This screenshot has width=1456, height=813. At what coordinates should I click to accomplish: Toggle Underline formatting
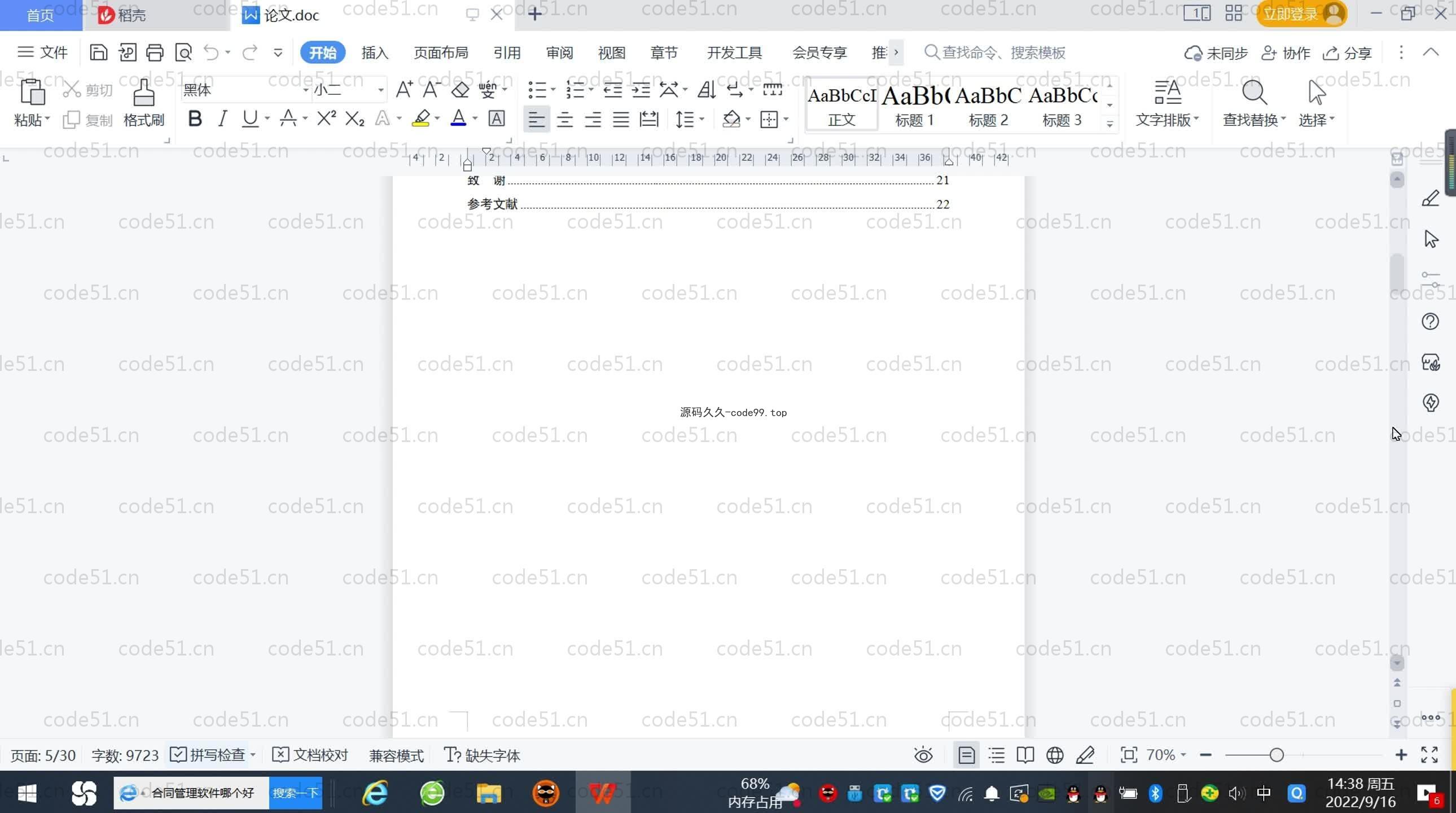point(250,119)
